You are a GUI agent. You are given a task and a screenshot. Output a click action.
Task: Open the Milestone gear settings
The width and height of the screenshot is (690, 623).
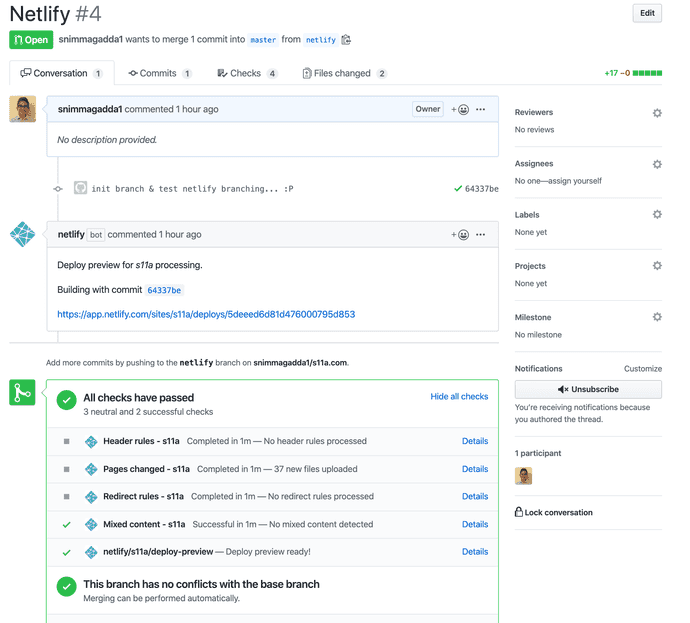(657, 317)
